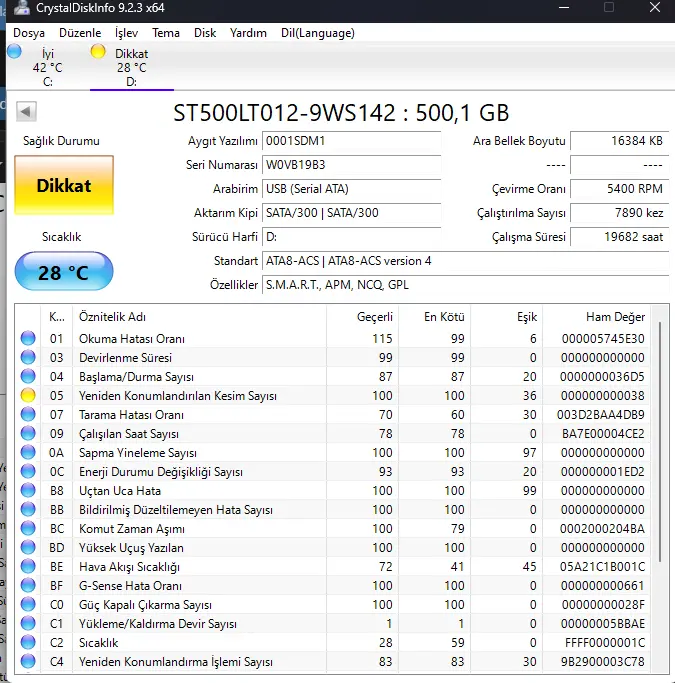Screen dimensions: 675x683
Task: Select raw value 05A21C1B001C
Action: pyautogui.click(x=602, y=567)
